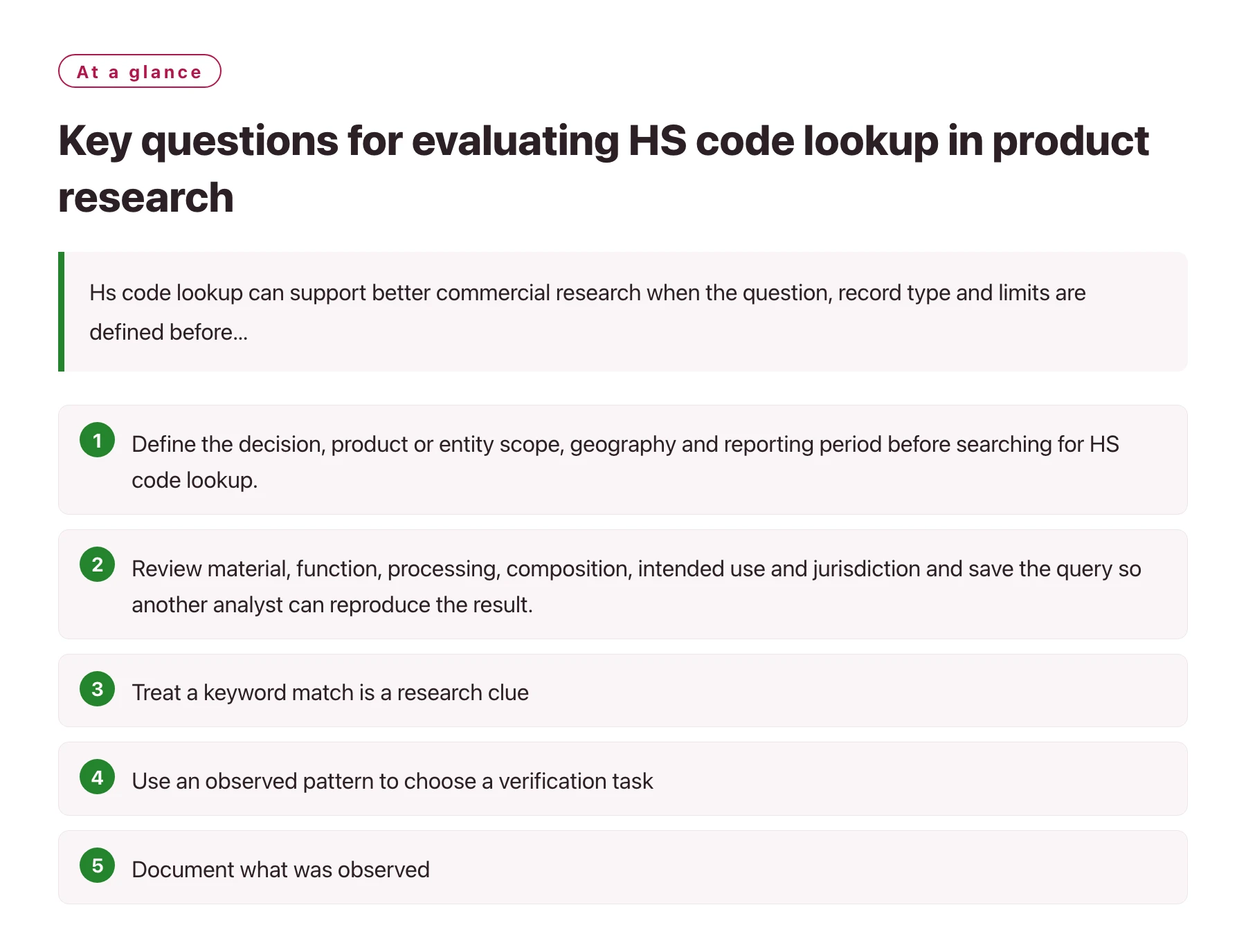The width and height of the screenshot is (1246, 952).
Task: Select "Treat a keyword match is a research clue"
Action: click(330, 693)
